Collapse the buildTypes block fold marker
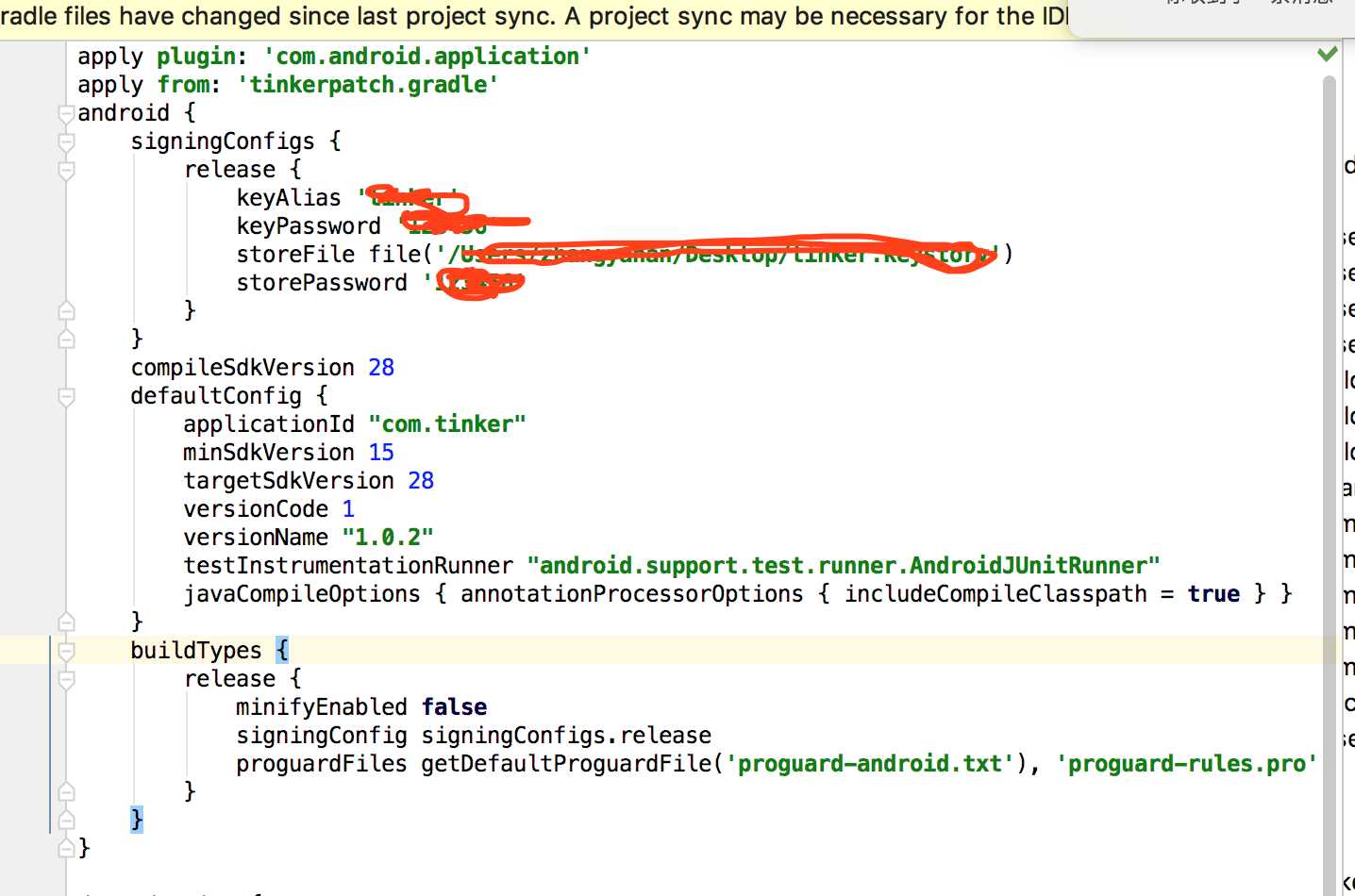 [x=66, y=651]
